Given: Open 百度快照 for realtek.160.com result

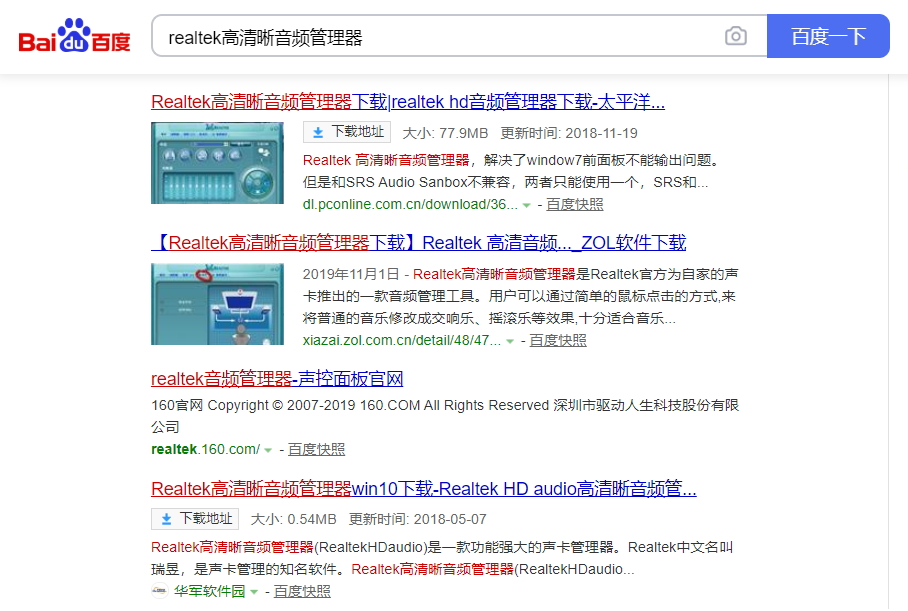Looking at the screenshot, I should pos(316,449).
